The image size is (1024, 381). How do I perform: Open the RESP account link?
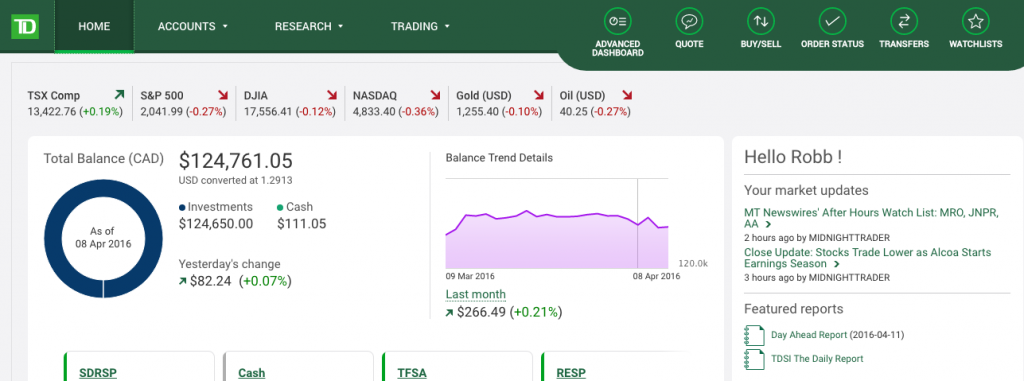coord(571,374)
